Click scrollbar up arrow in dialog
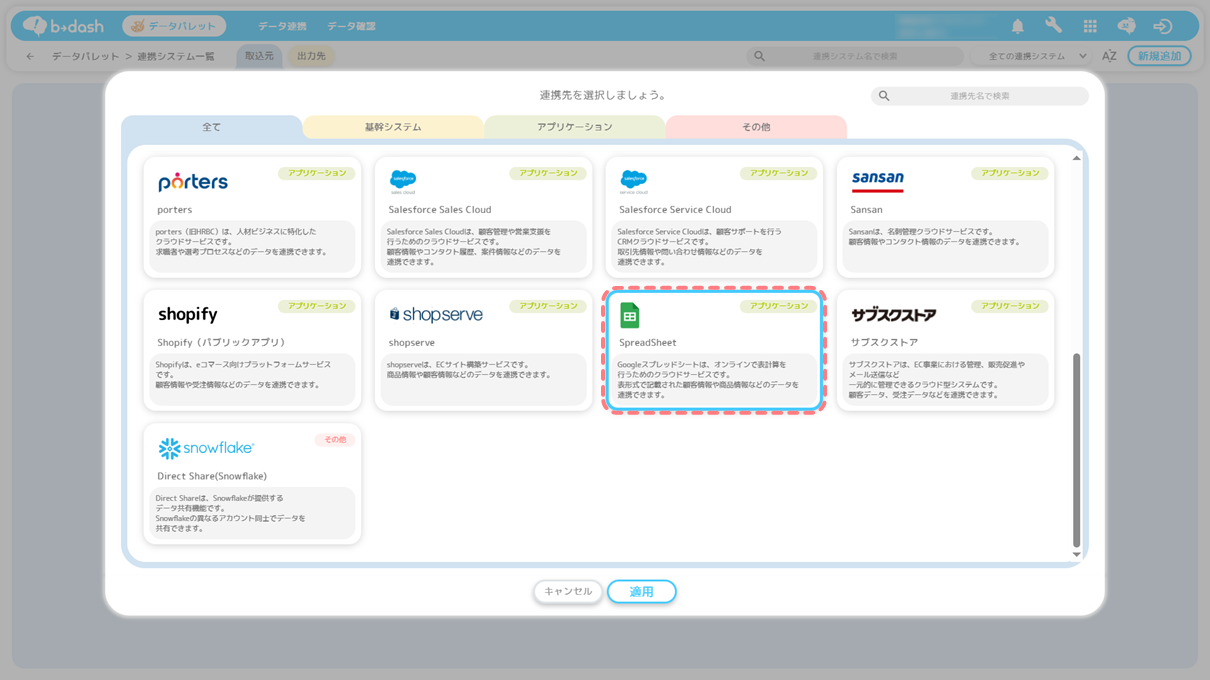Image resolution: width=1210 pixels, height=680 pixels. pos(1076,158)
